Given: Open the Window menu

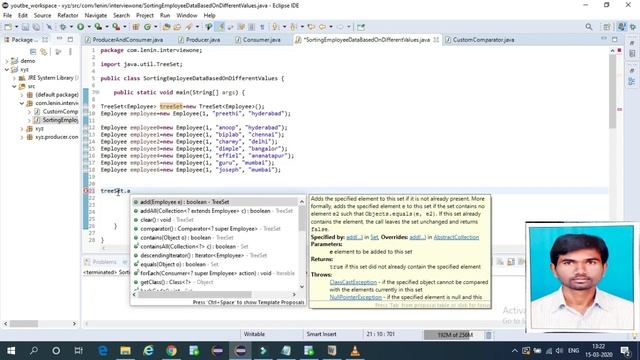Looking at the screenshot, I should coord(187,16).
